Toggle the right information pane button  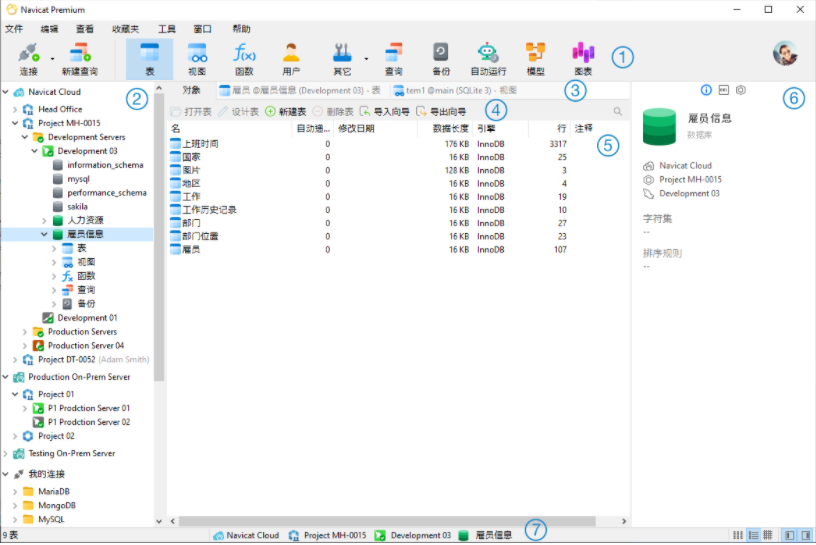[806, 535]
